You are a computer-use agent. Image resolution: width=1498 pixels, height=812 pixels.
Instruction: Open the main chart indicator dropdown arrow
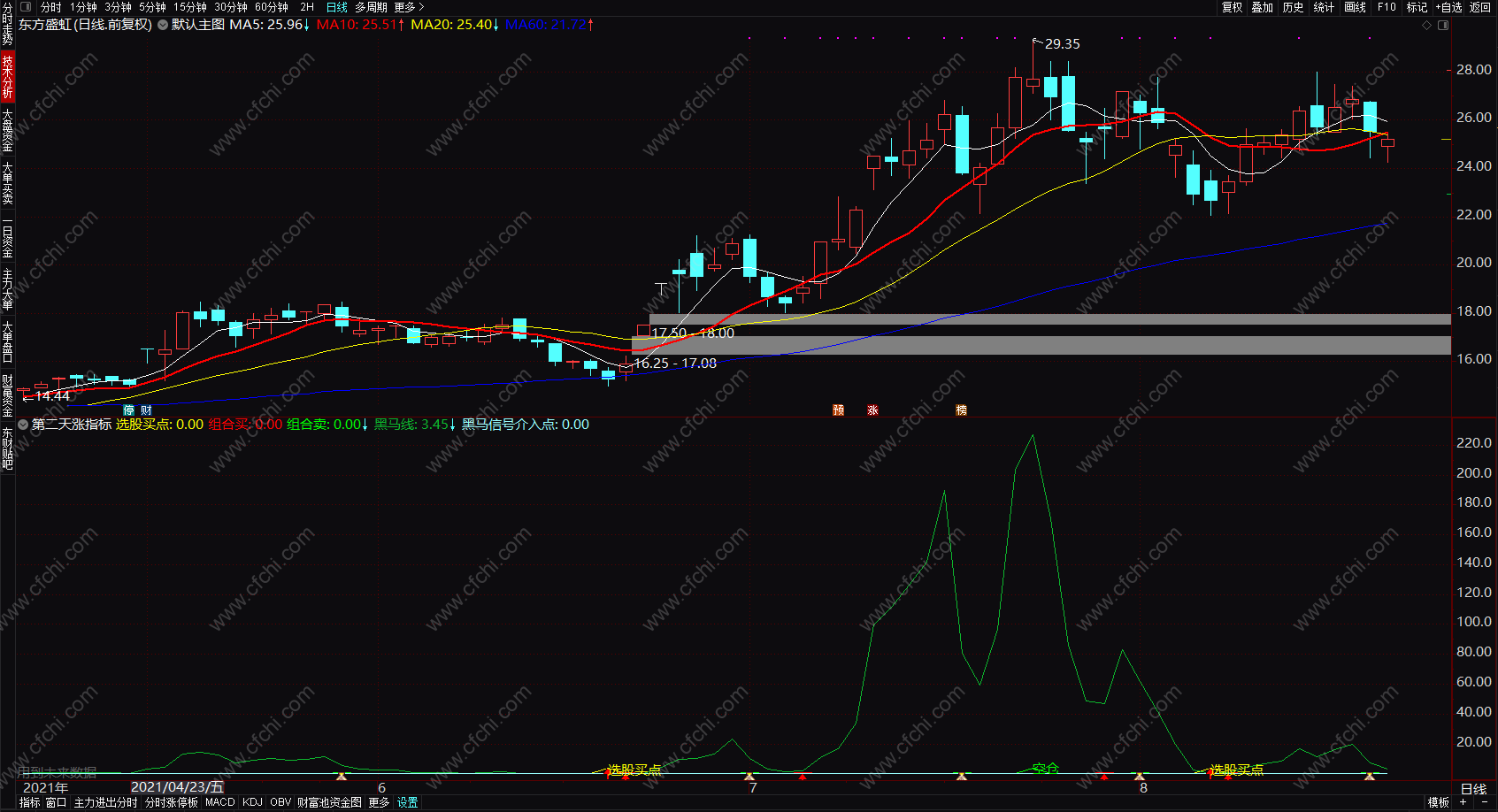163,25
